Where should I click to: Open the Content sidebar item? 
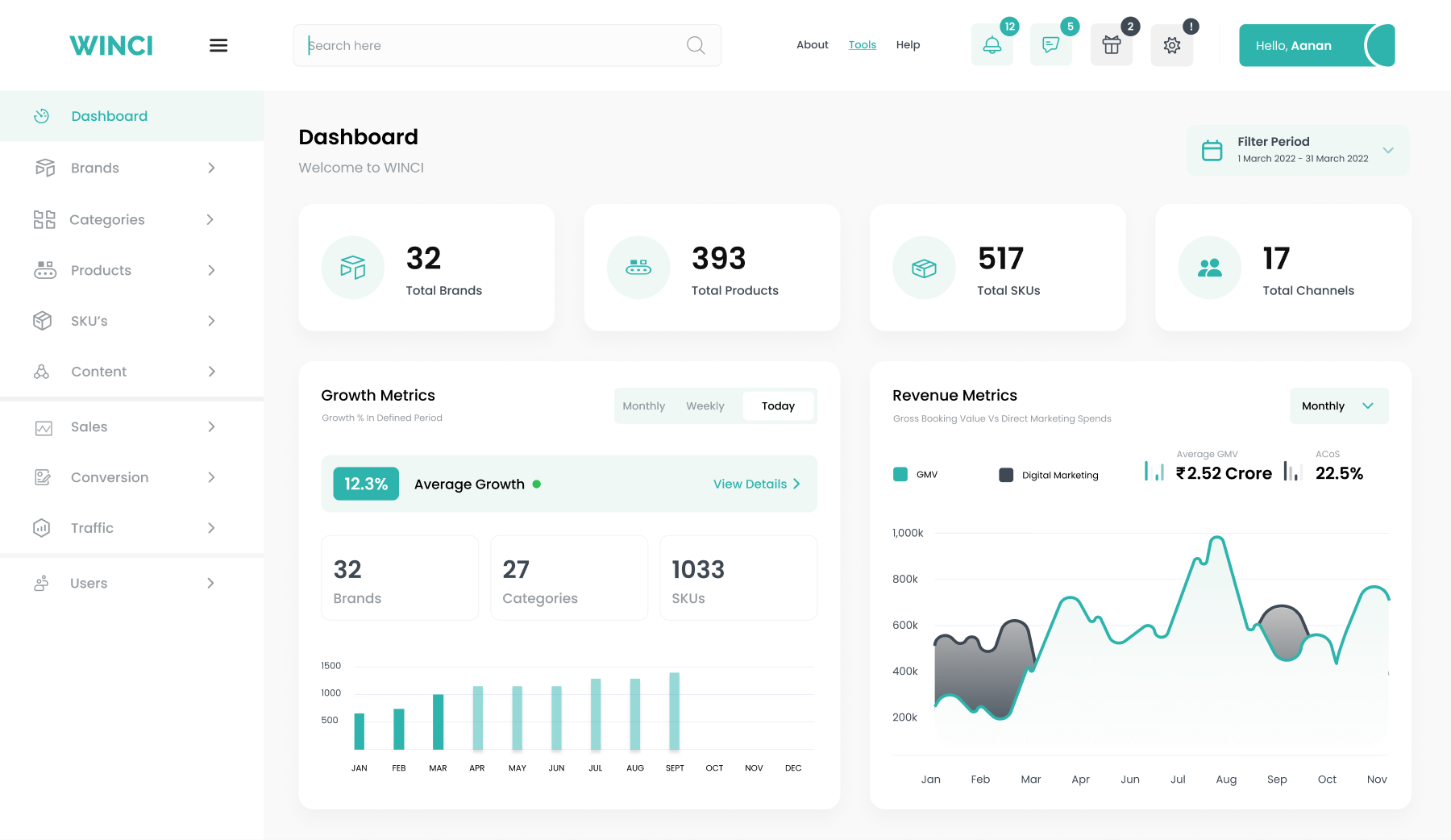(131, 372)
